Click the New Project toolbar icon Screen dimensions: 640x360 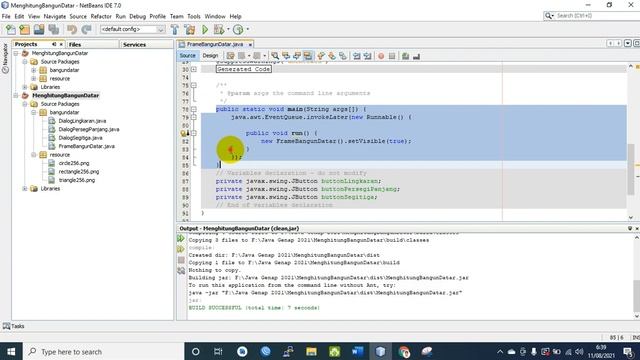pyautogui.click(x=24, y=29)
